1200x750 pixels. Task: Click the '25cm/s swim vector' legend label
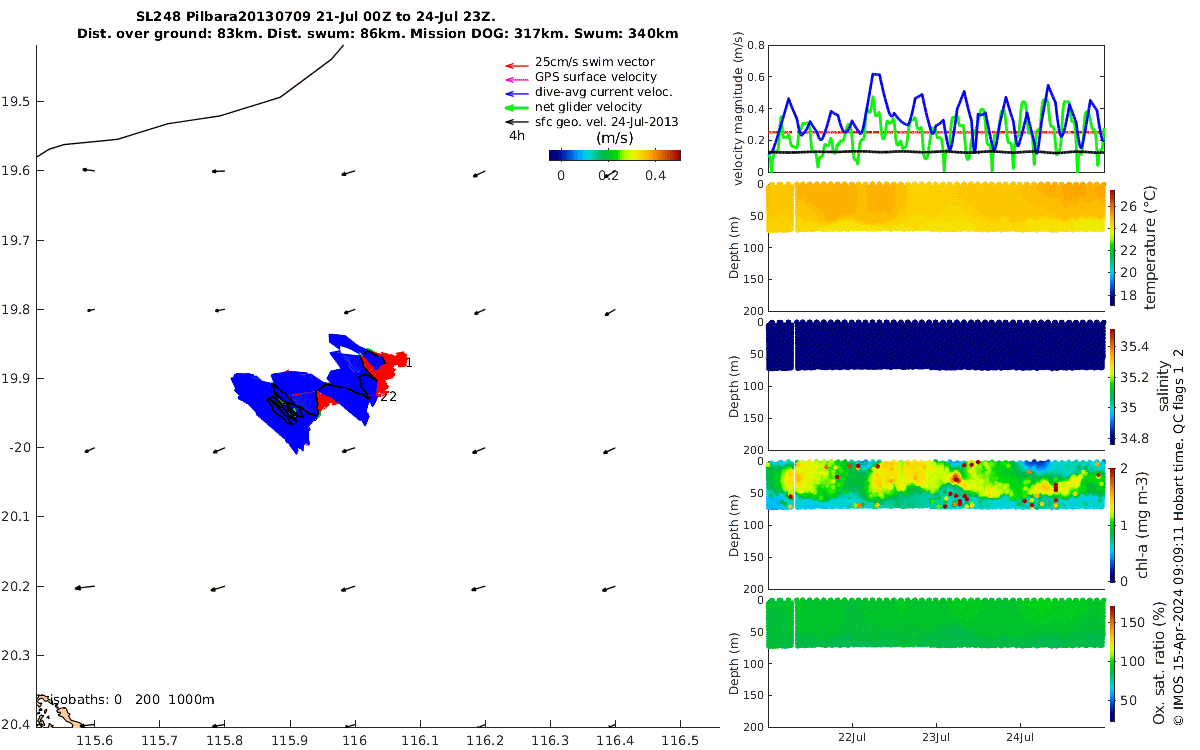click(595, 62)
